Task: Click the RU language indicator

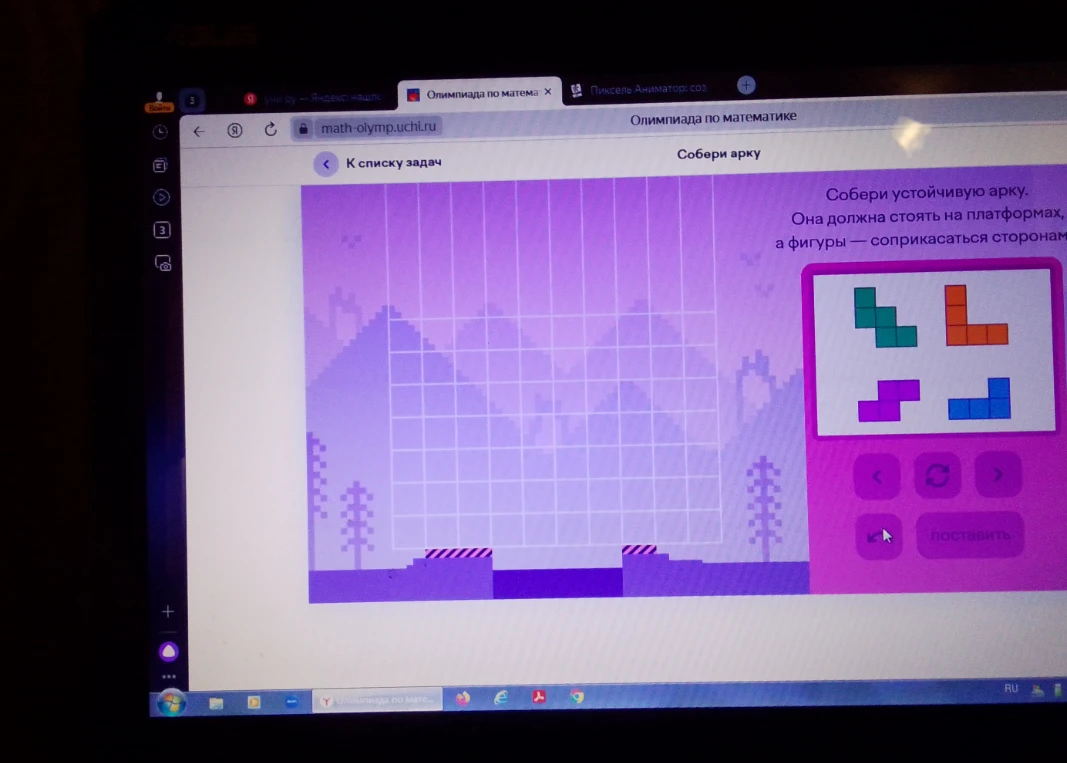Action: tap(1011, 688)
